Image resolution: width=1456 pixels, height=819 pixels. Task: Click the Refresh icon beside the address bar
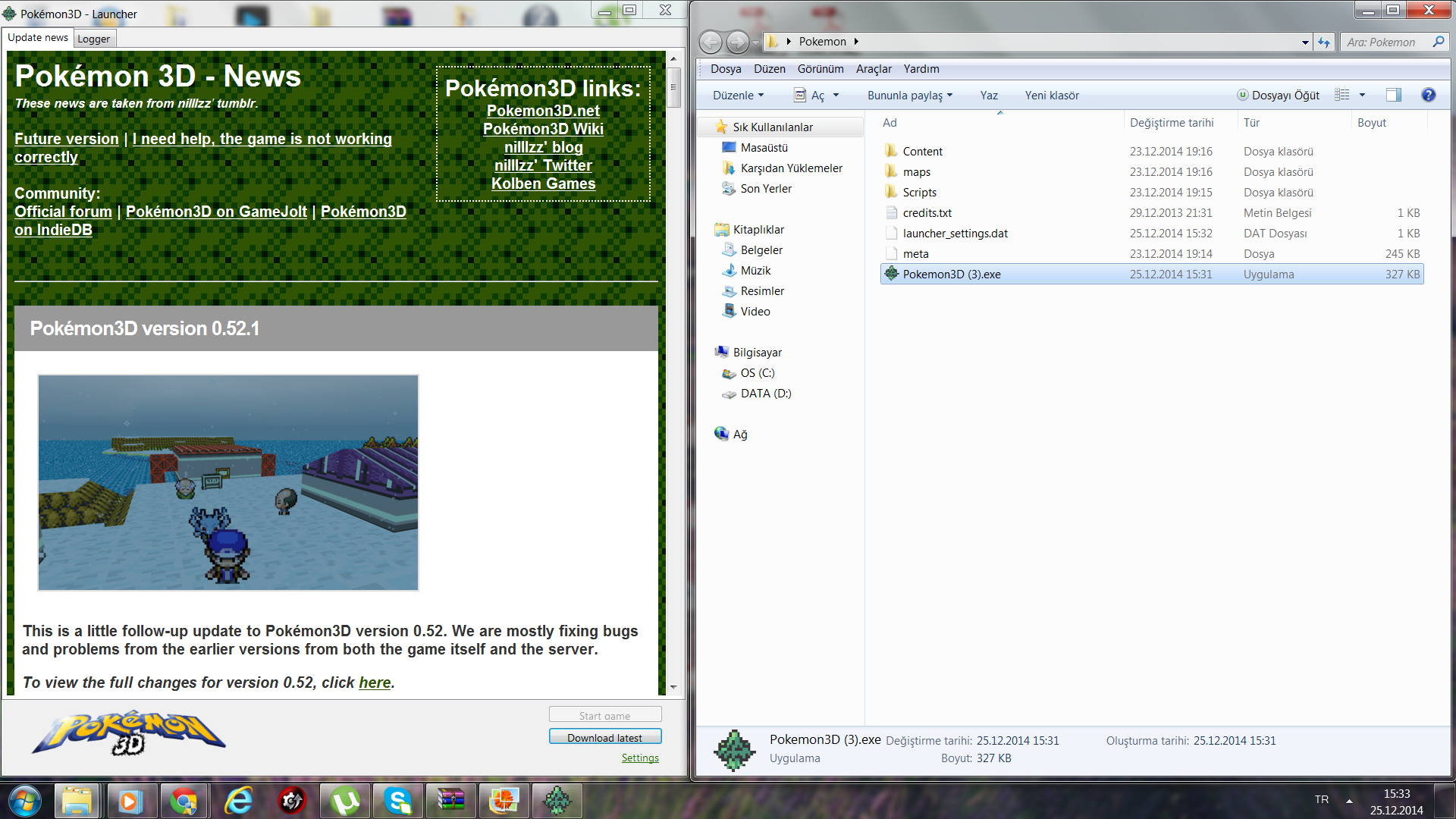pos(1324,42)
